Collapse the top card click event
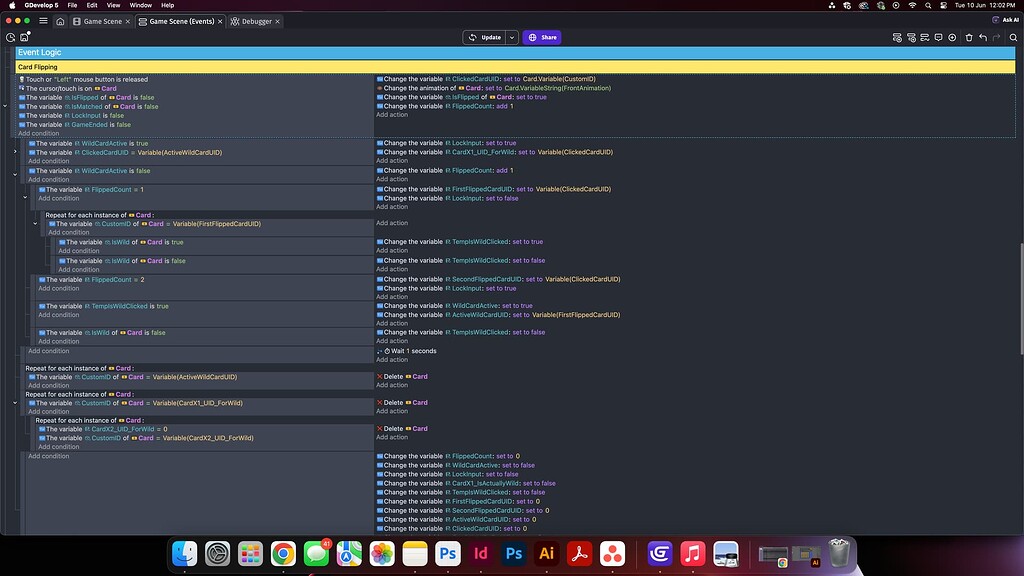The width and height of the screenshot is (1024, 576). 5,106
